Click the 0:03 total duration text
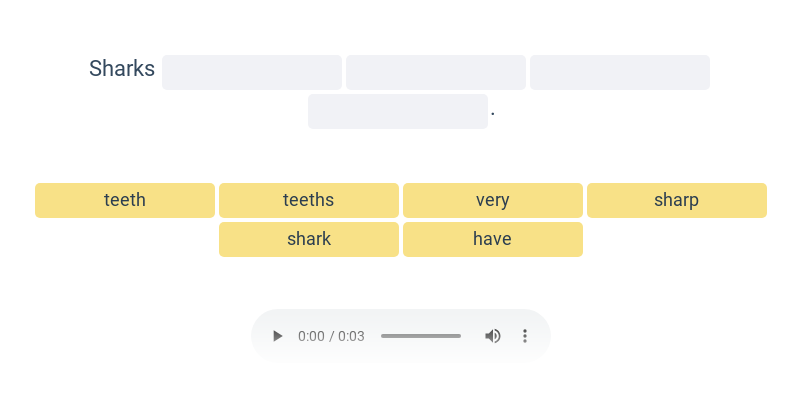The height and width of the screenshot is (400, 800). [x=352, y=336]
